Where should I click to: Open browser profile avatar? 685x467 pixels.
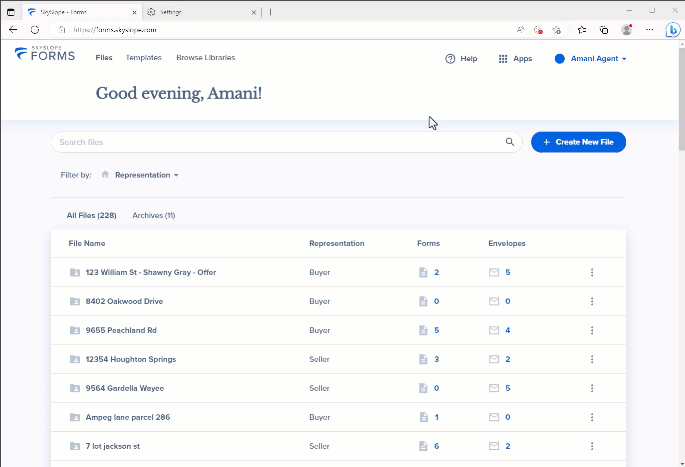tap(626, 30)
